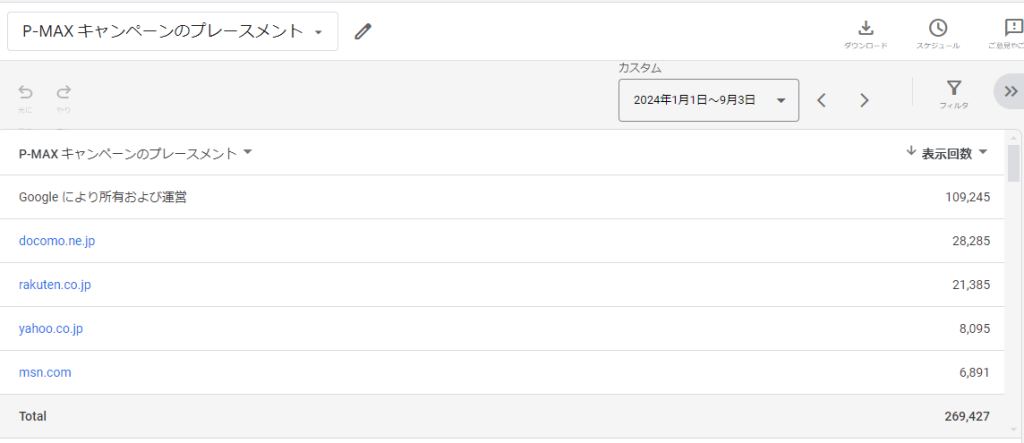Open the スケジュール clock icon
The width and height of the screenshot is (1024, 443).
pyautogui.click(x=938, y=28)
